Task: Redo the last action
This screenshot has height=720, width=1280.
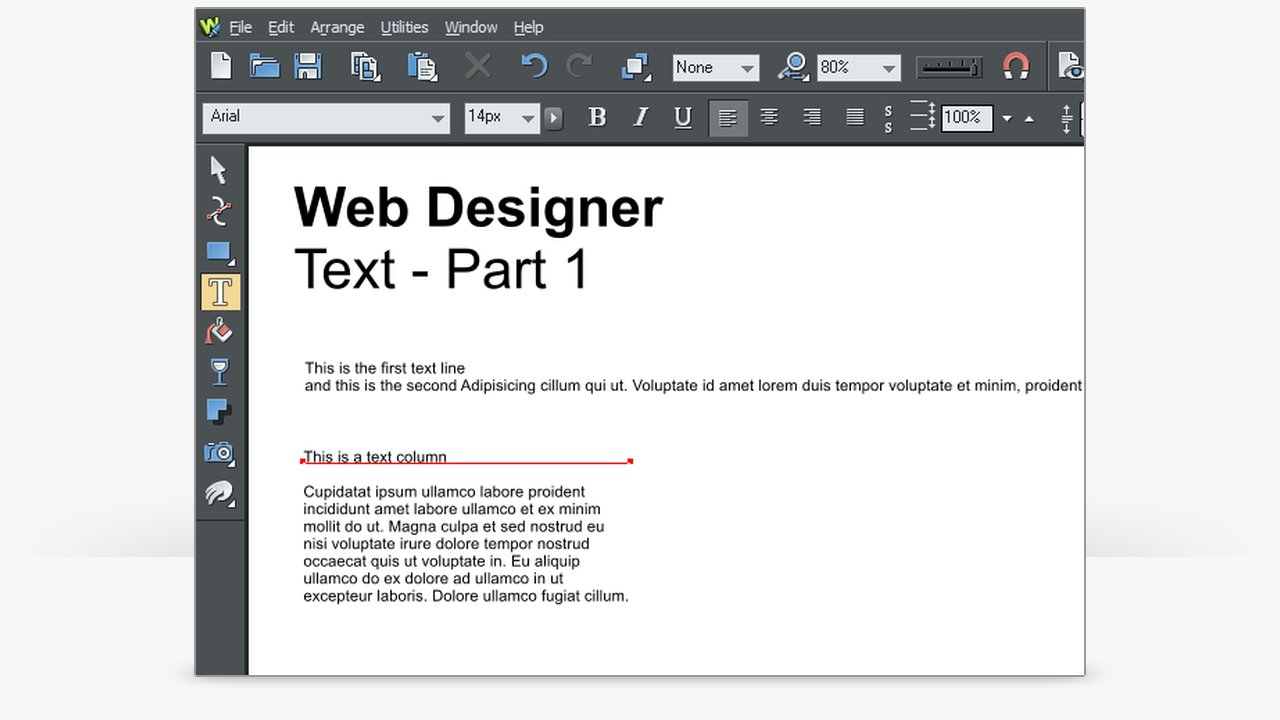Action: 579,67
